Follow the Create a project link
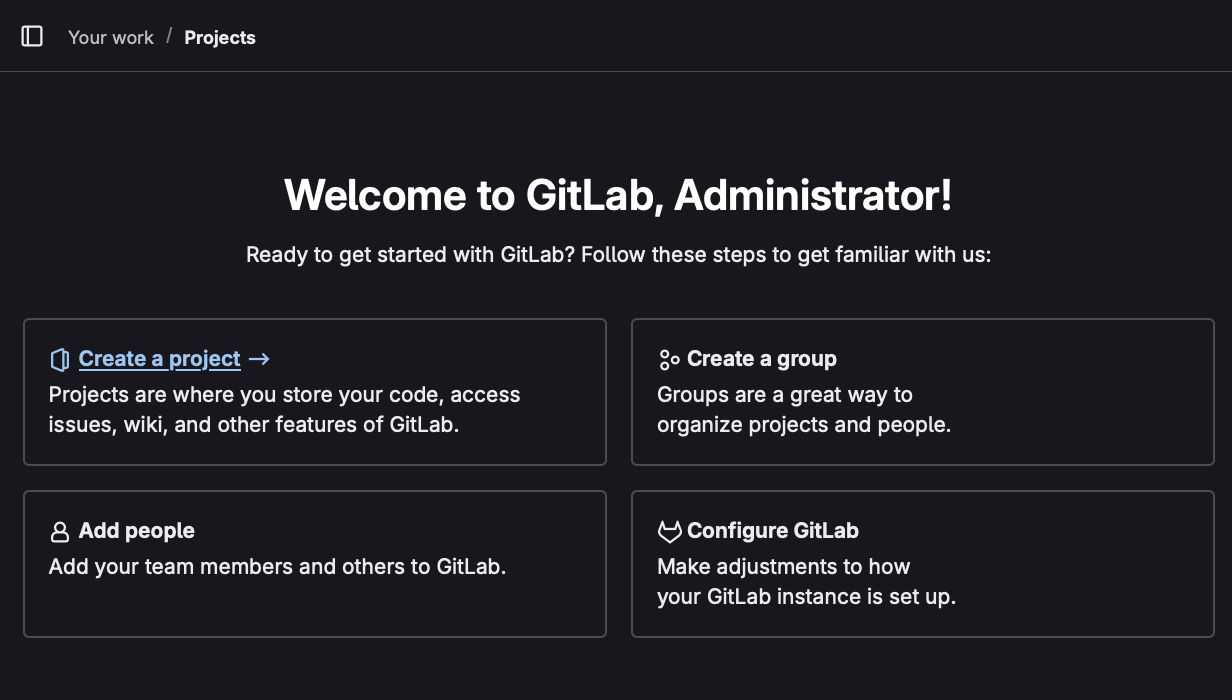The height and width of the screenshot is (700, 1232). point(160,359)
